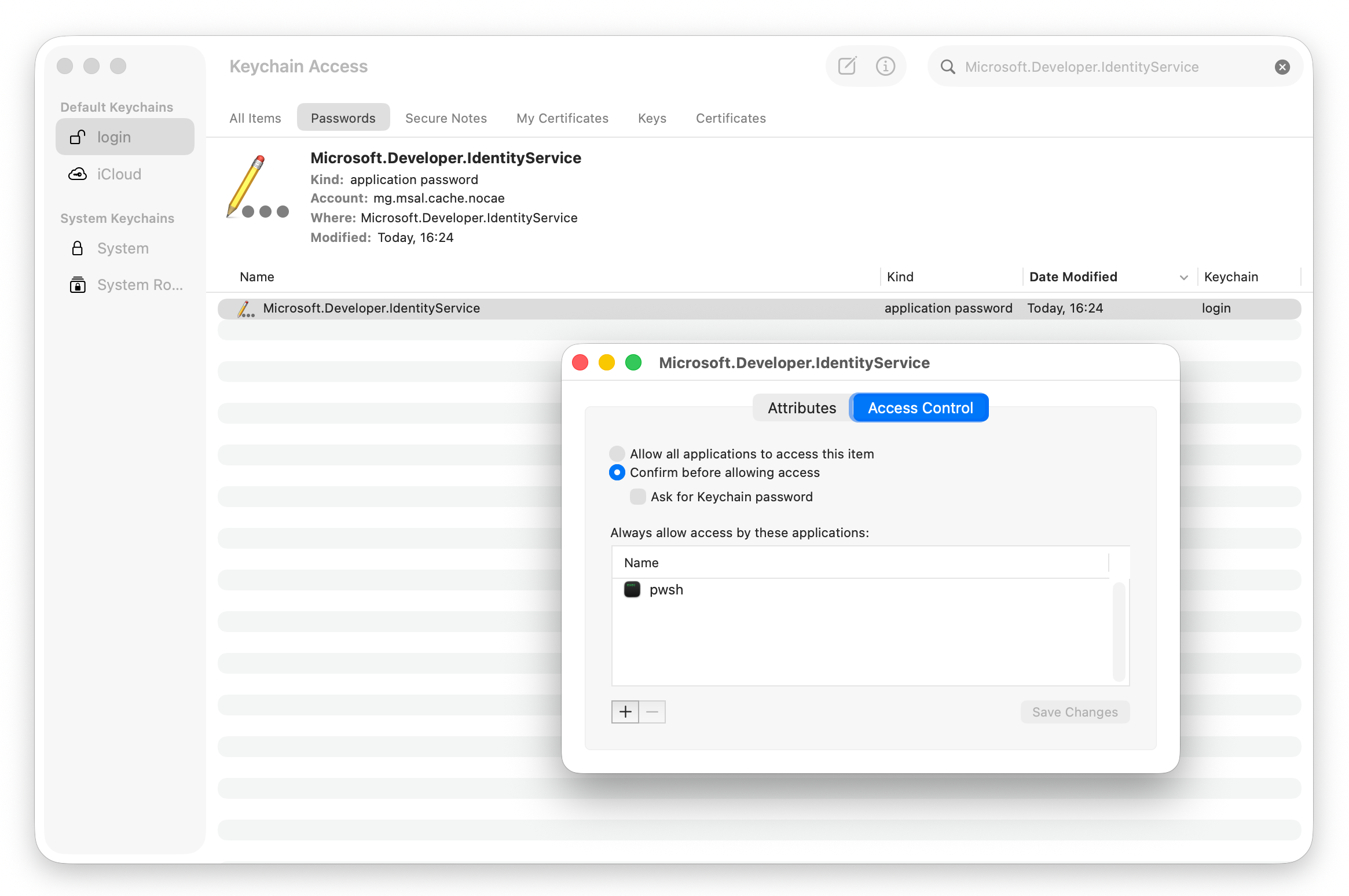Open the Keys category tab
The width and height of the screenshot is (1349, 896).
coord(652,118)
